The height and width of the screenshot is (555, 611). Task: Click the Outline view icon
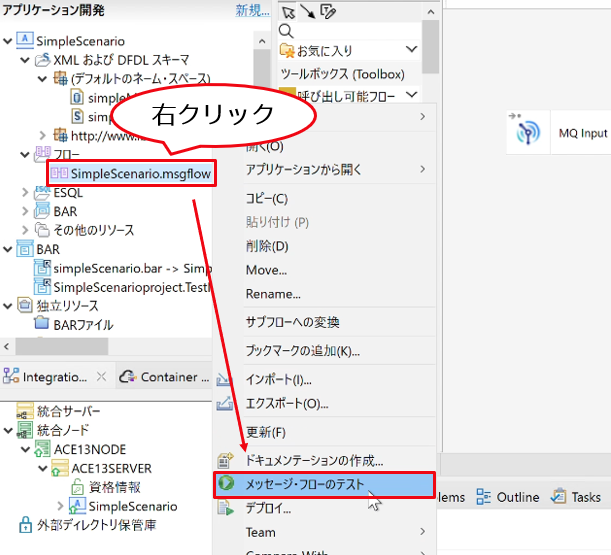coord(484,497)
